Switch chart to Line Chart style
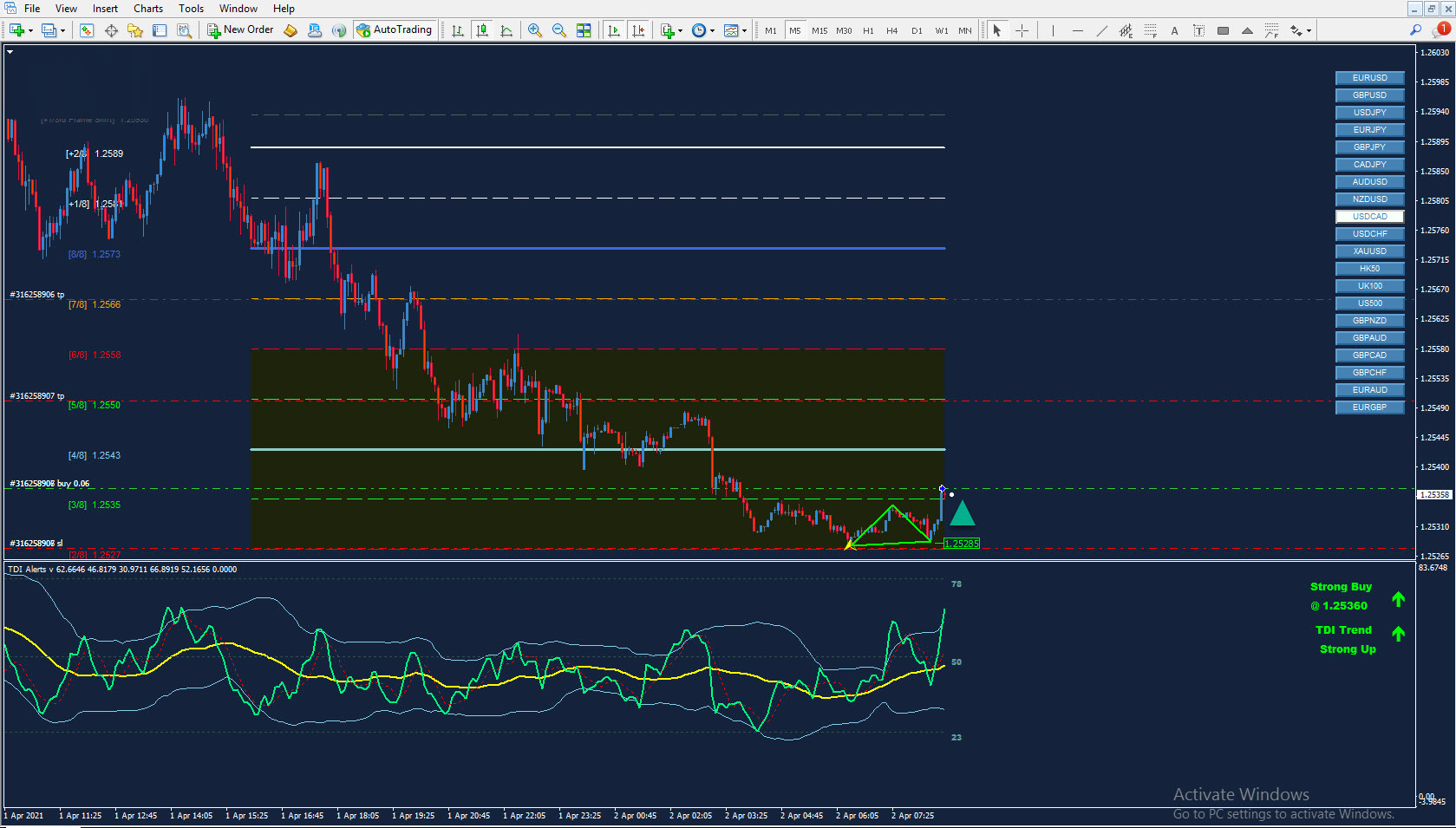 pos(506,30)
